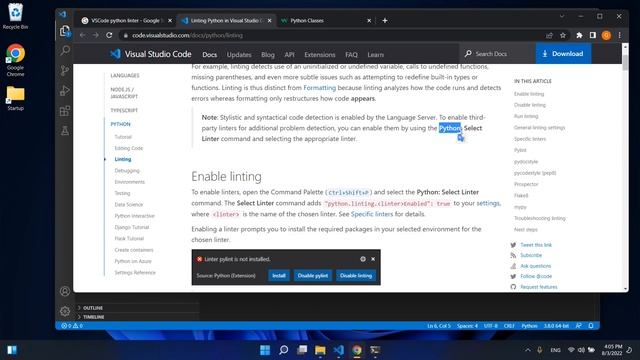The image size is (640, 360).
Task: Click VS Code notifications bell in status bar
Action: click(x=591, y=326)
